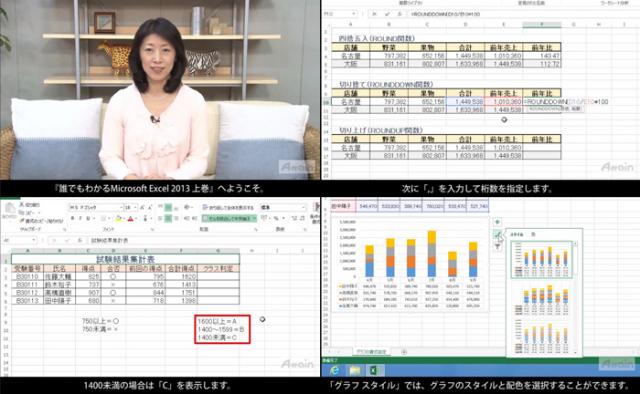Click the red-boxed grade criteria note
This screenshot has width=640, height=394.
tap(222, 329)
